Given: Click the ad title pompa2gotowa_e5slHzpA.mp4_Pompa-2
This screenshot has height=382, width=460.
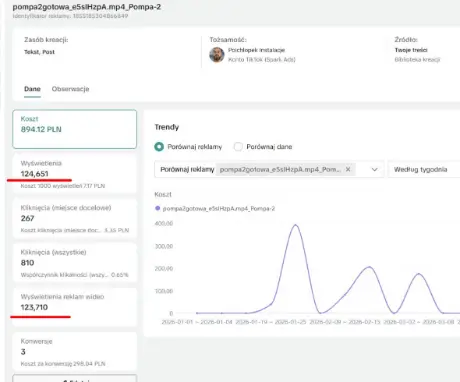Looking at the screenshot, I should [87, 7].
